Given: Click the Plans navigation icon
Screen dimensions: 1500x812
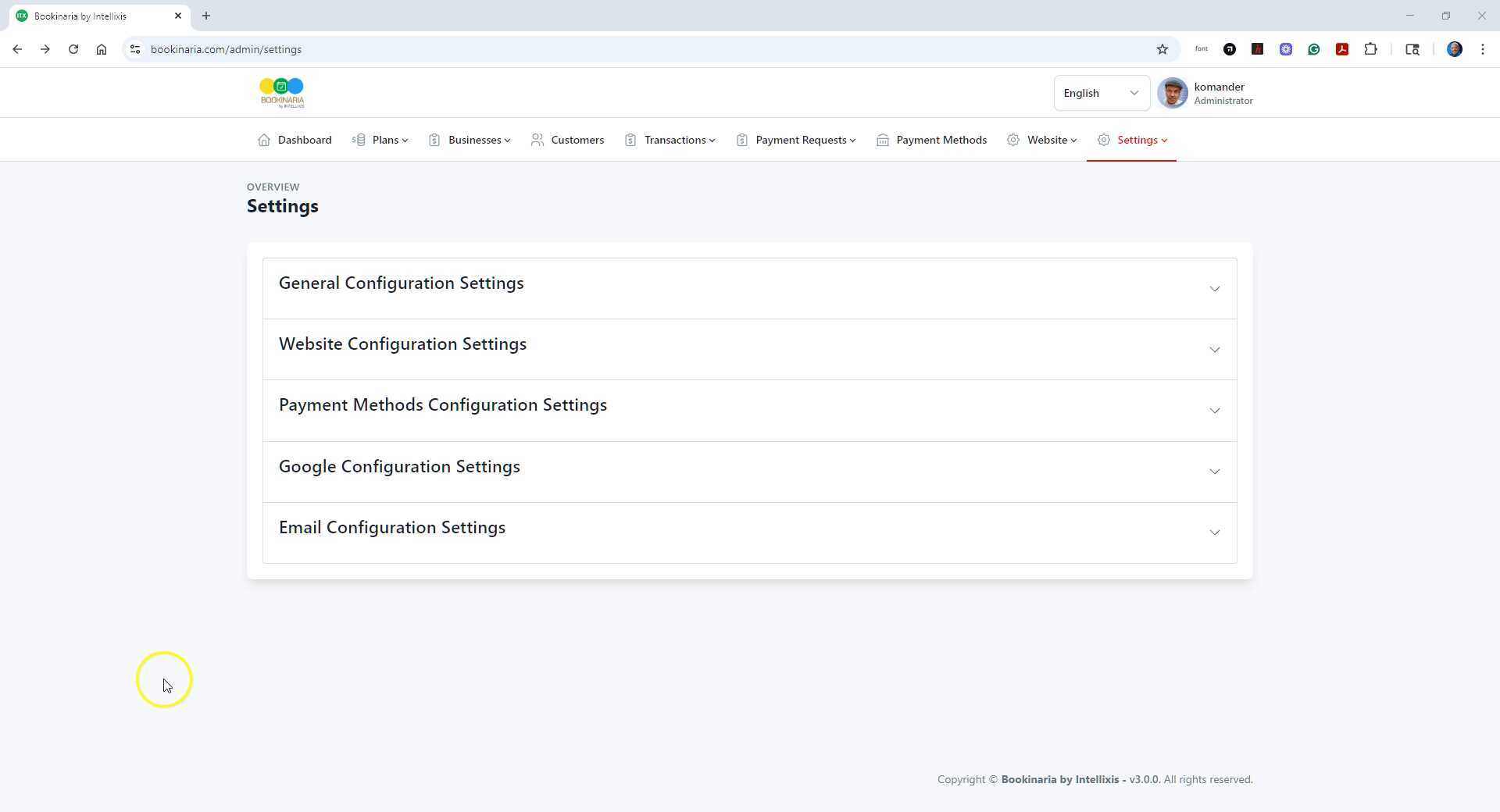Looking at the screenshot, I should [x=359, y=140].
